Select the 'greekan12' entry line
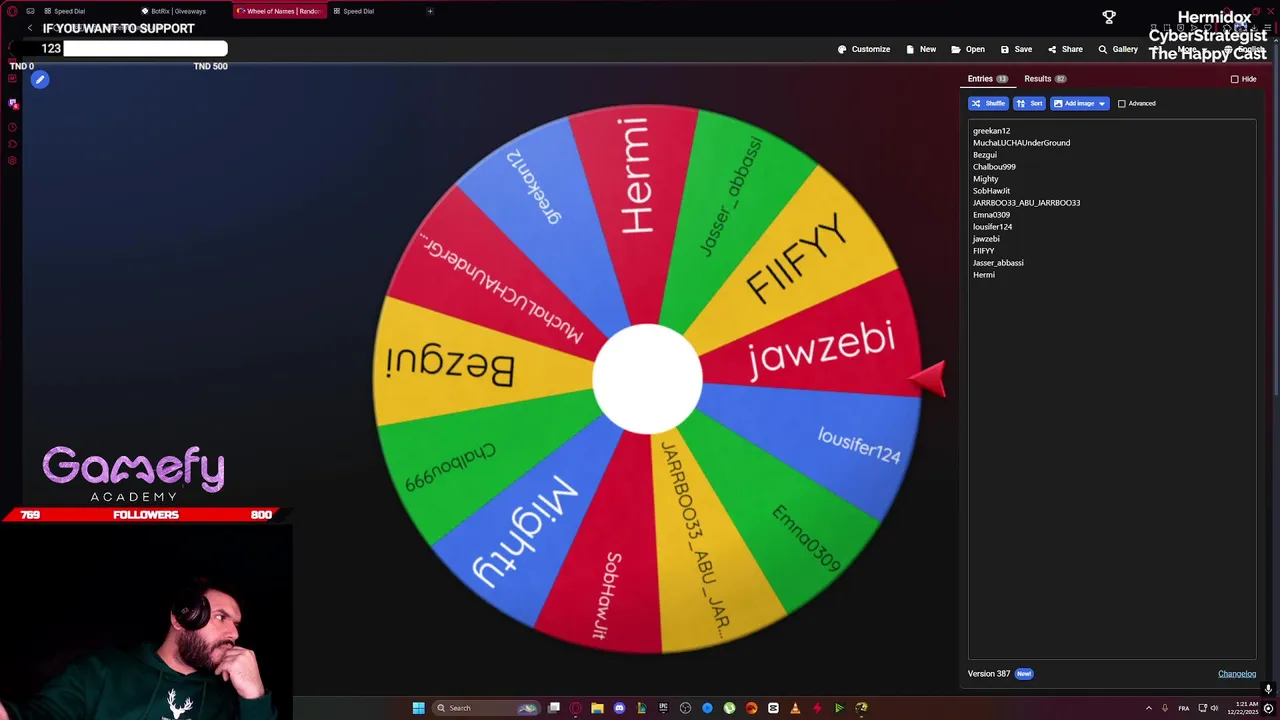1280x720 pixels. coord(991,131)
